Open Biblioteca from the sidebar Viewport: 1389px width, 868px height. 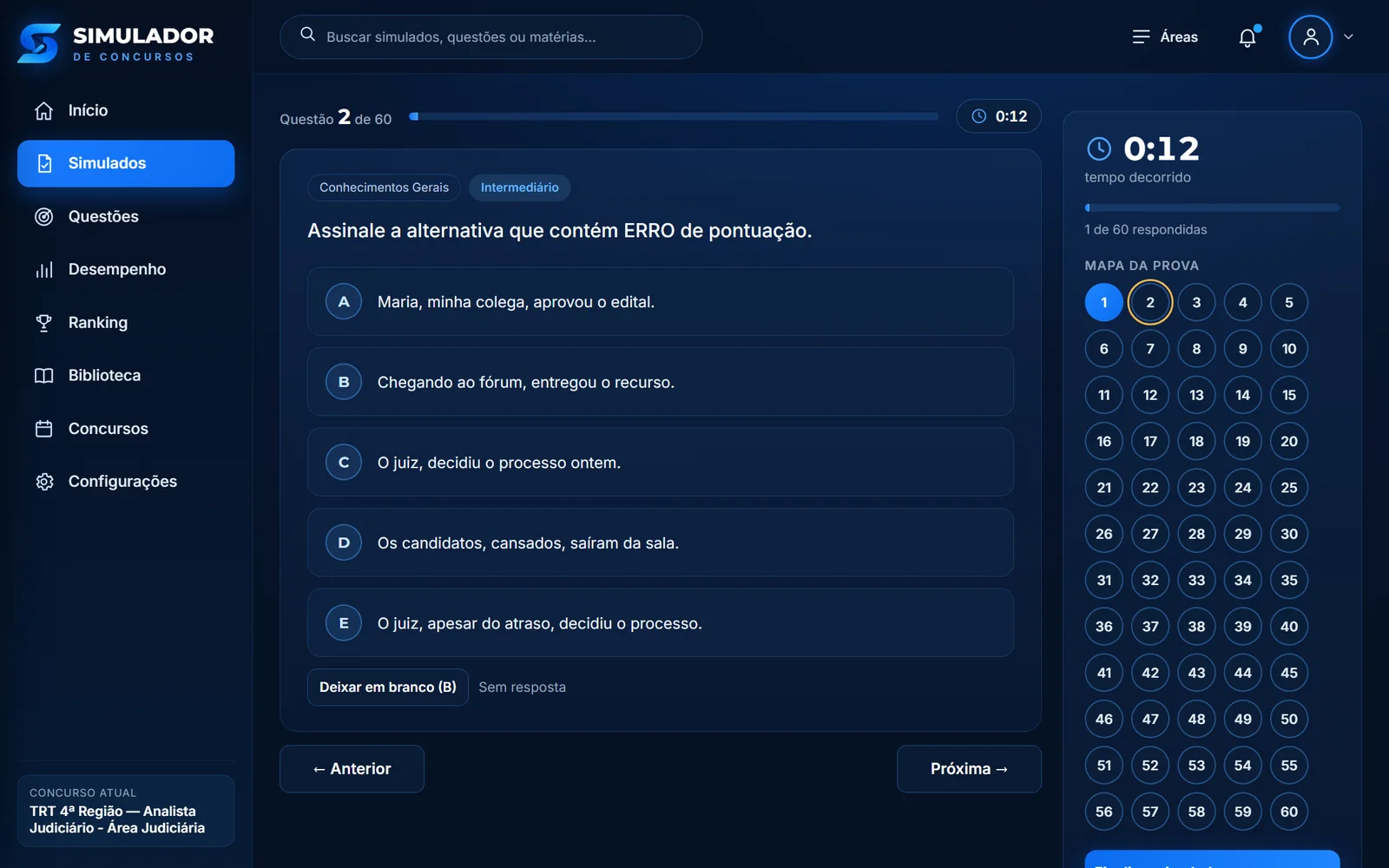(126, 376)
